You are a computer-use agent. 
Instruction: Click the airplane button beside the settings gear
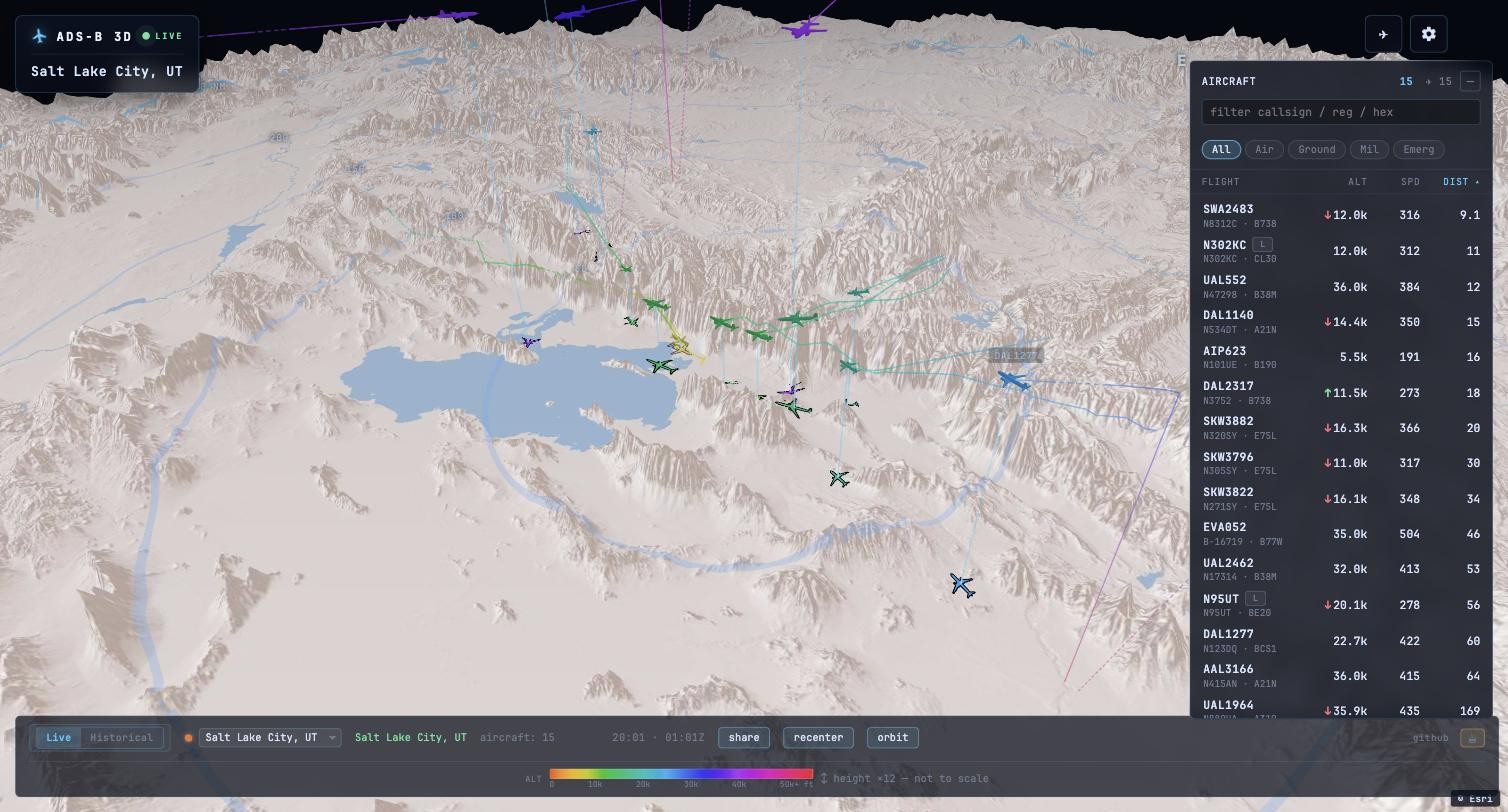[x=1383, y=34]
